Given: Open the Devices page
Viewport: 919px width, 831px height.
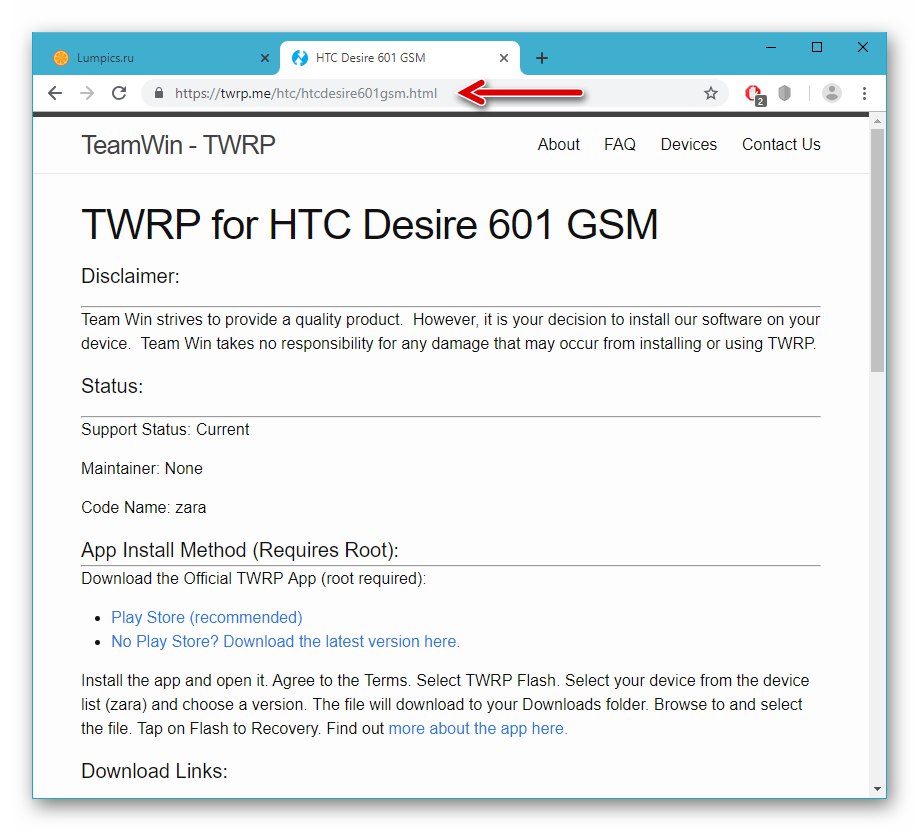Looking at the screenshot, I should pos(689,144).
